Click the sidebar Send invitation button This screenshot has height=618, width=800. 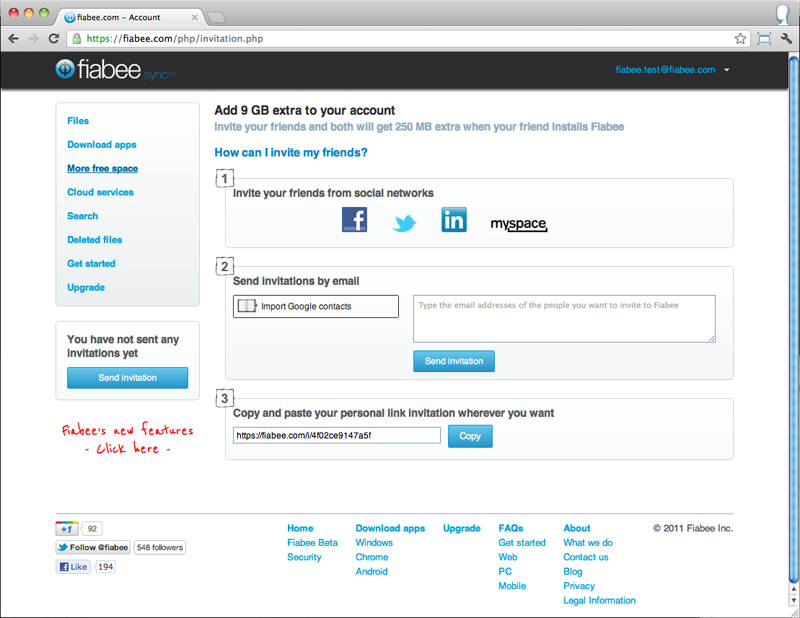[128, 378]
